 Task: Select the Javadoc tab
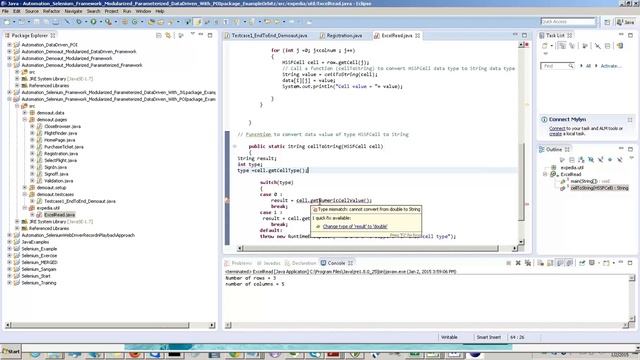point(269,263)
